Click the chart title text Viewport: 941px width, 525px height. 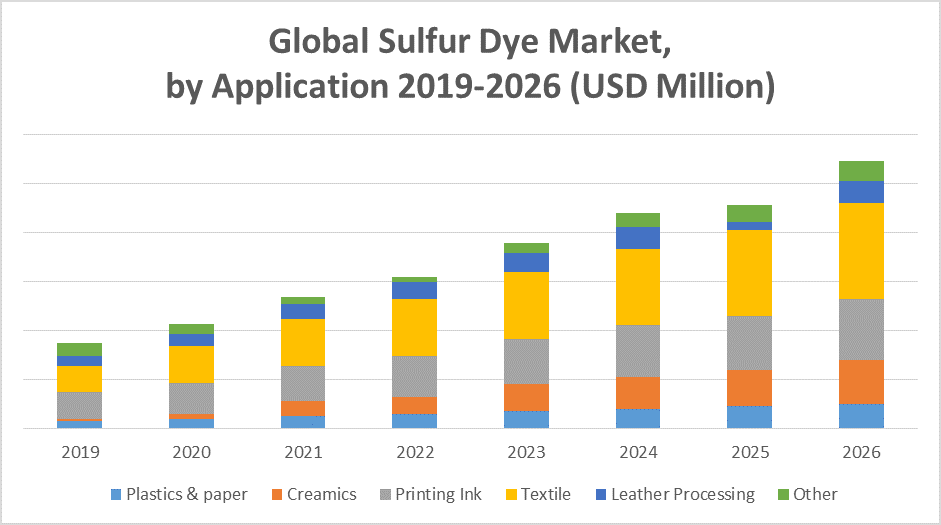pyautogui.click(x=470, y=64)
